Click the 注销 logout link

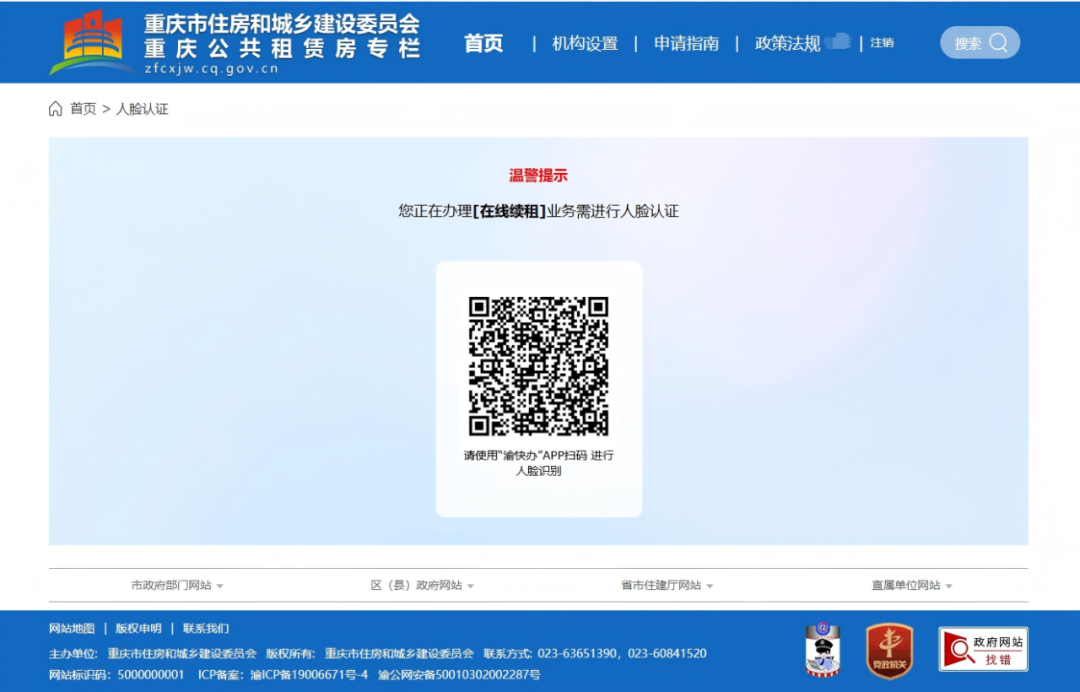pyautogui.click(x=882, y=43)
